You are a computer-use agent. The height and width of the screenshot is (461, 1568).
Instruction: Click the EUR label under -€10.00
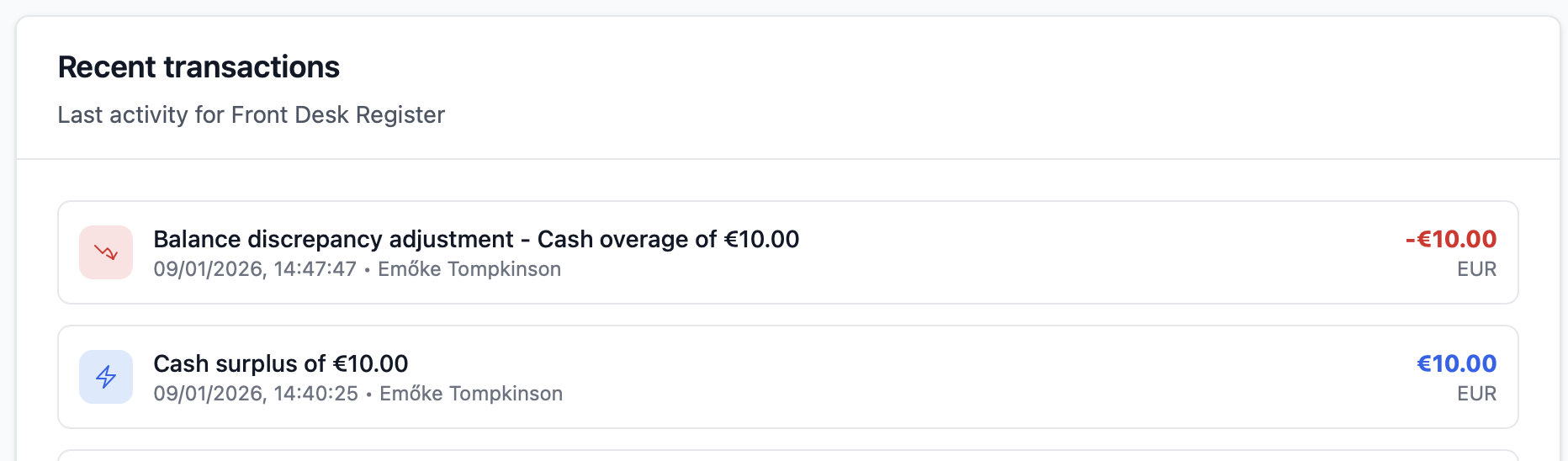click(x=1476, y=269)
